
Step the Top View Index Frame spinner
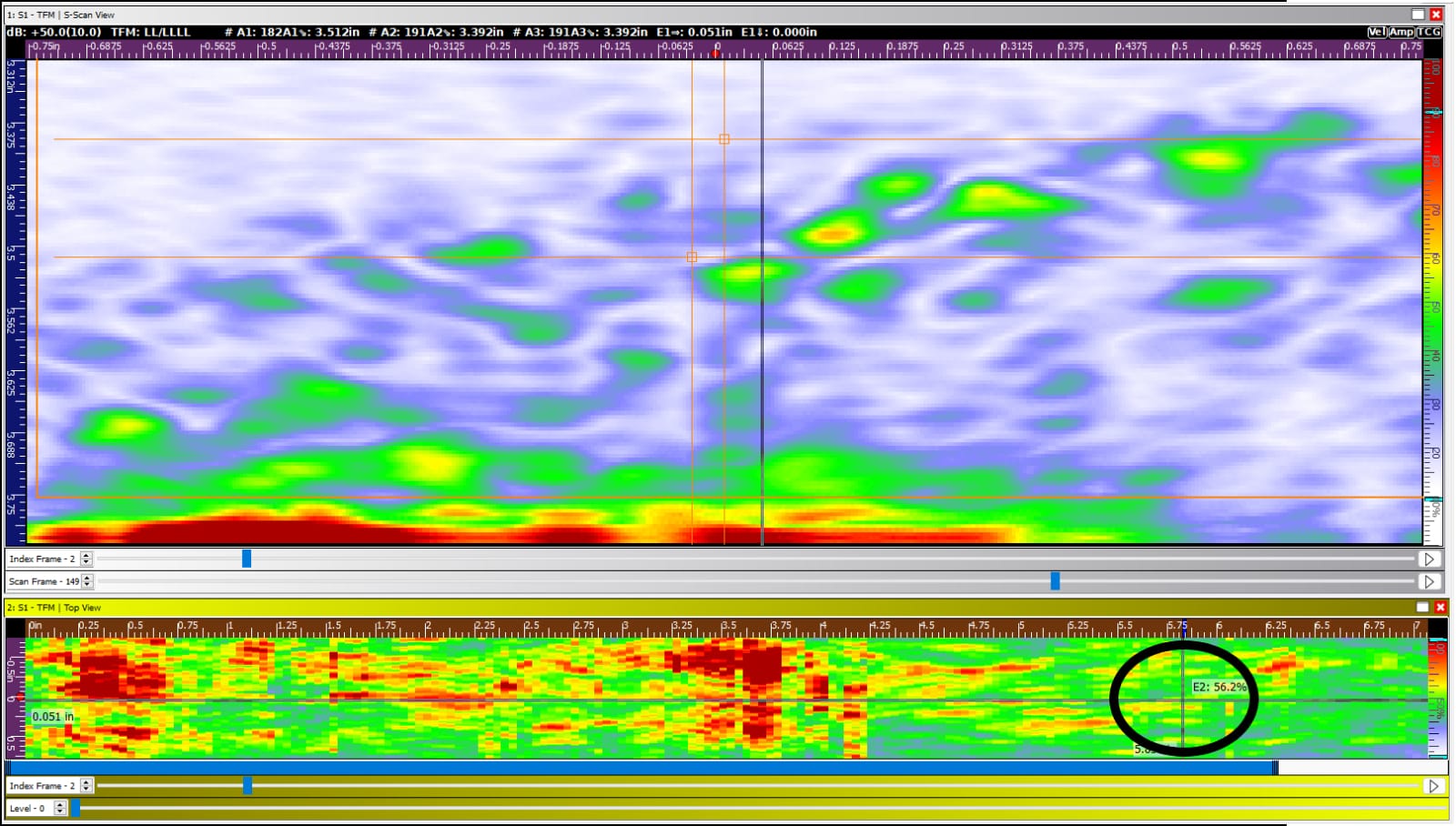(86, 785)
